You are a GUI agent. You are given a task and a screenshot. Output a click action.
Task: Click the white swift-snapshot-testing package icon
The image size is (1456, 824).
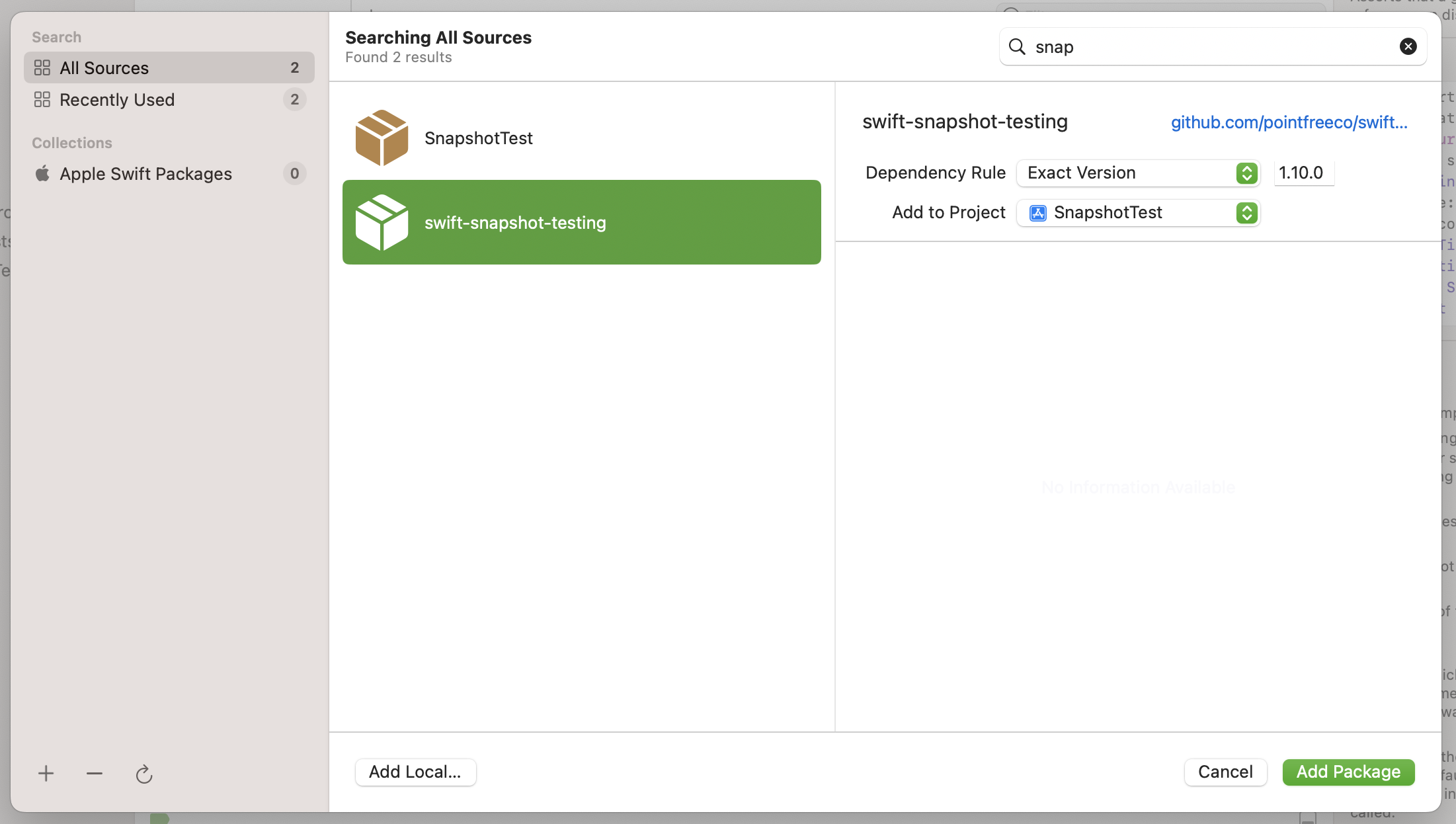pyautogui.click(x=382, y=222)
